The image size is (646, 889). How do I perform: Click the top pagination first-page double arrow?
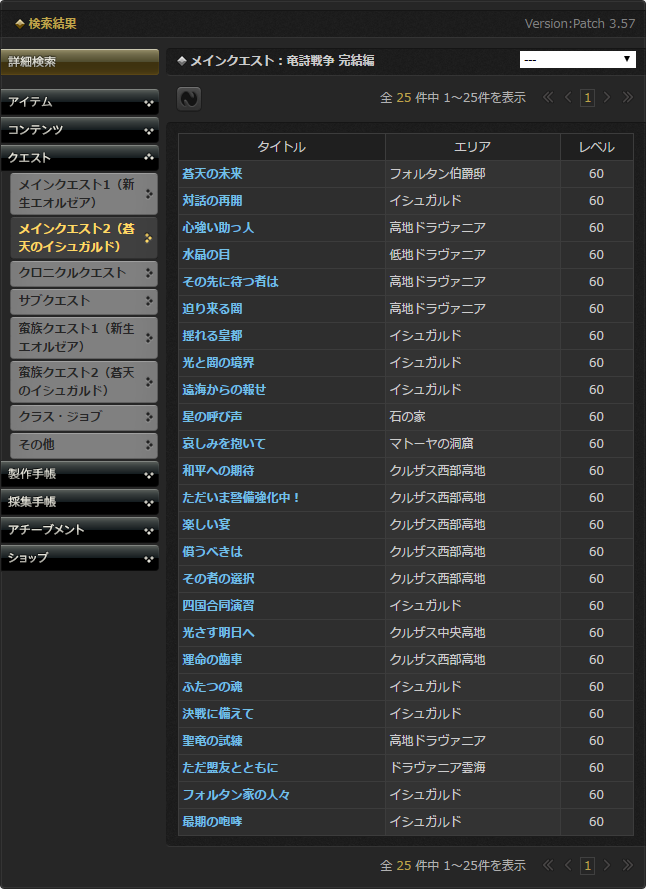click(548, 97)
